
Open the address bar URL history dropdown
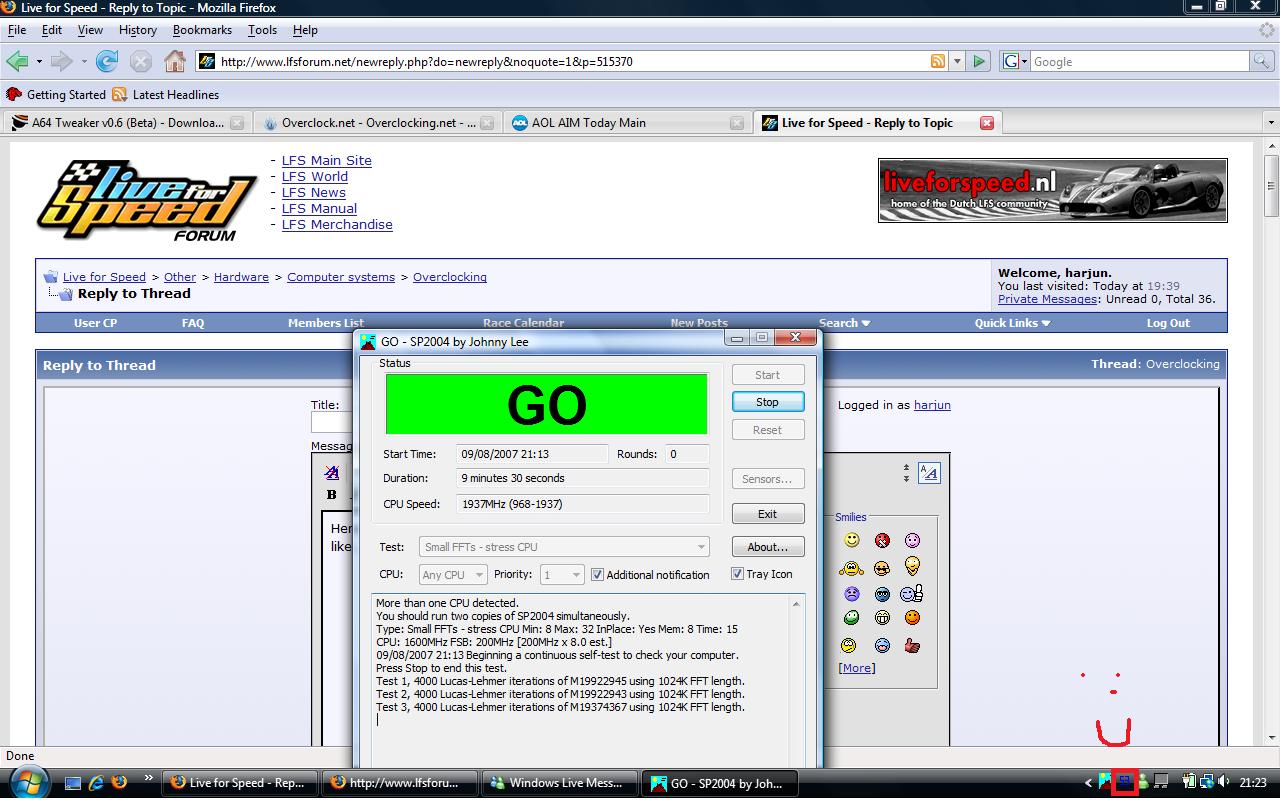957,61
